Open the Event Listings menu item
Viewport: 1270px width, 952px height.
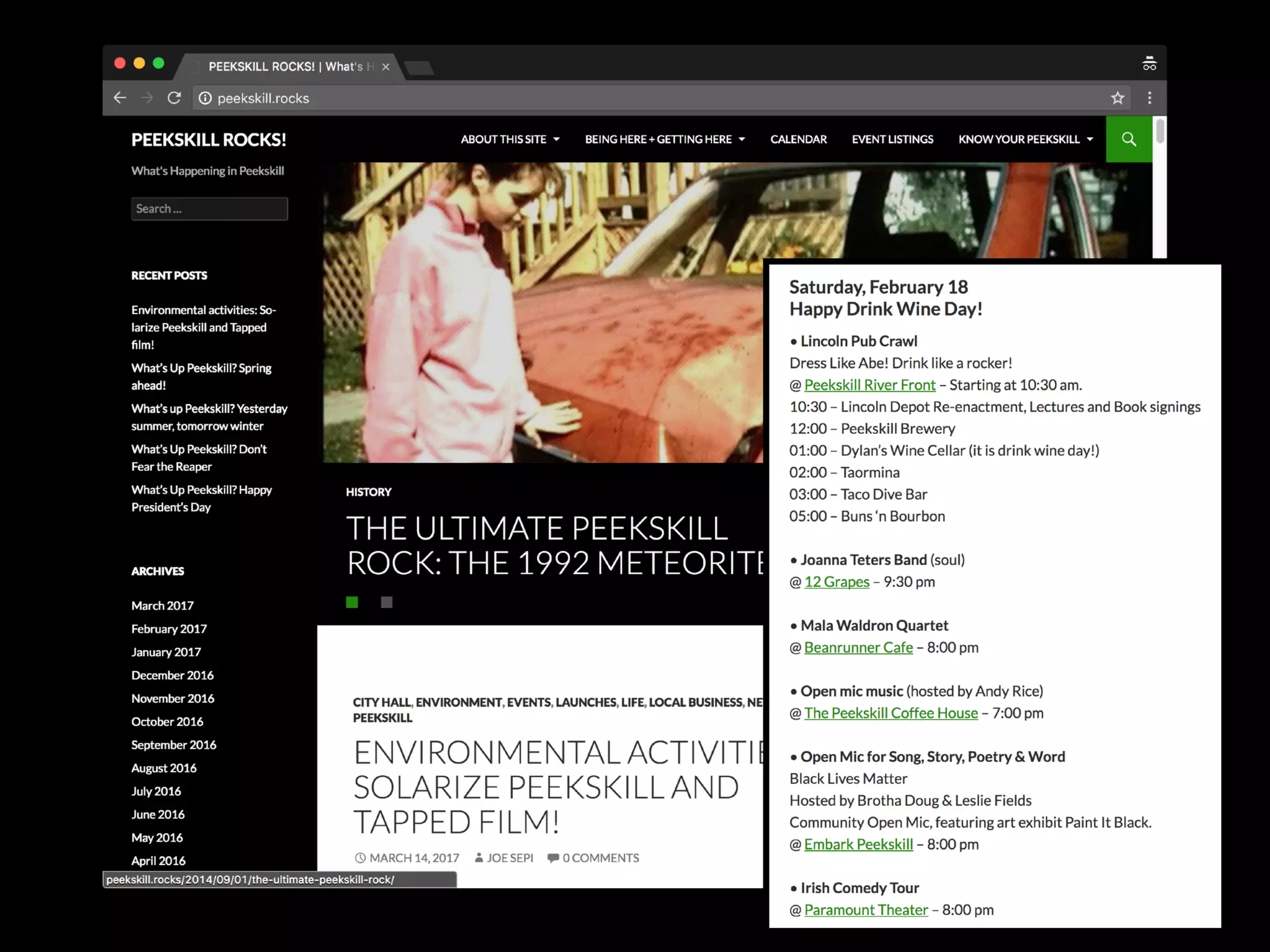[892, 139]
